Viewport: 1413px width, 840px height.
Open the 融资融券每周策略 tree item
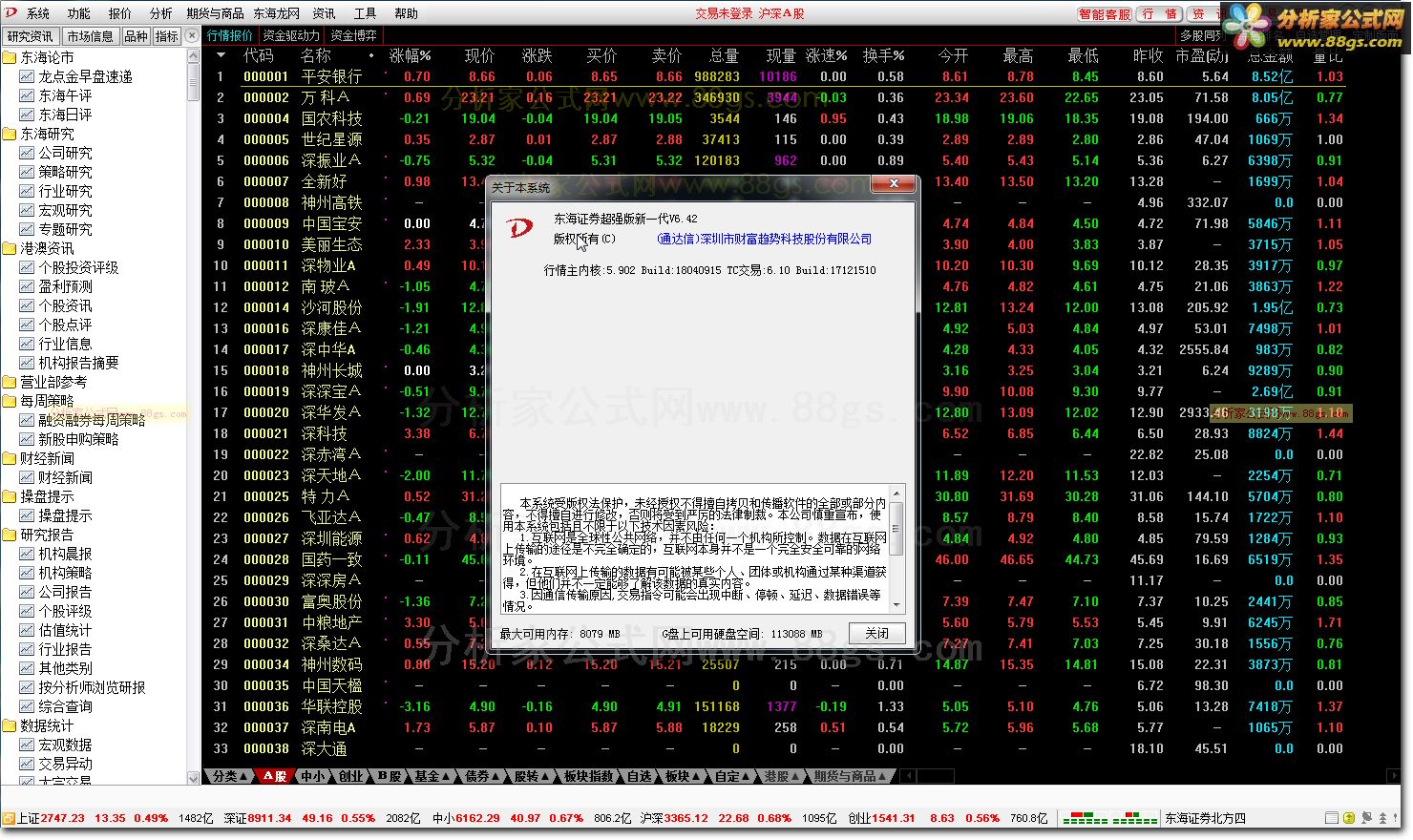point(92,420)
